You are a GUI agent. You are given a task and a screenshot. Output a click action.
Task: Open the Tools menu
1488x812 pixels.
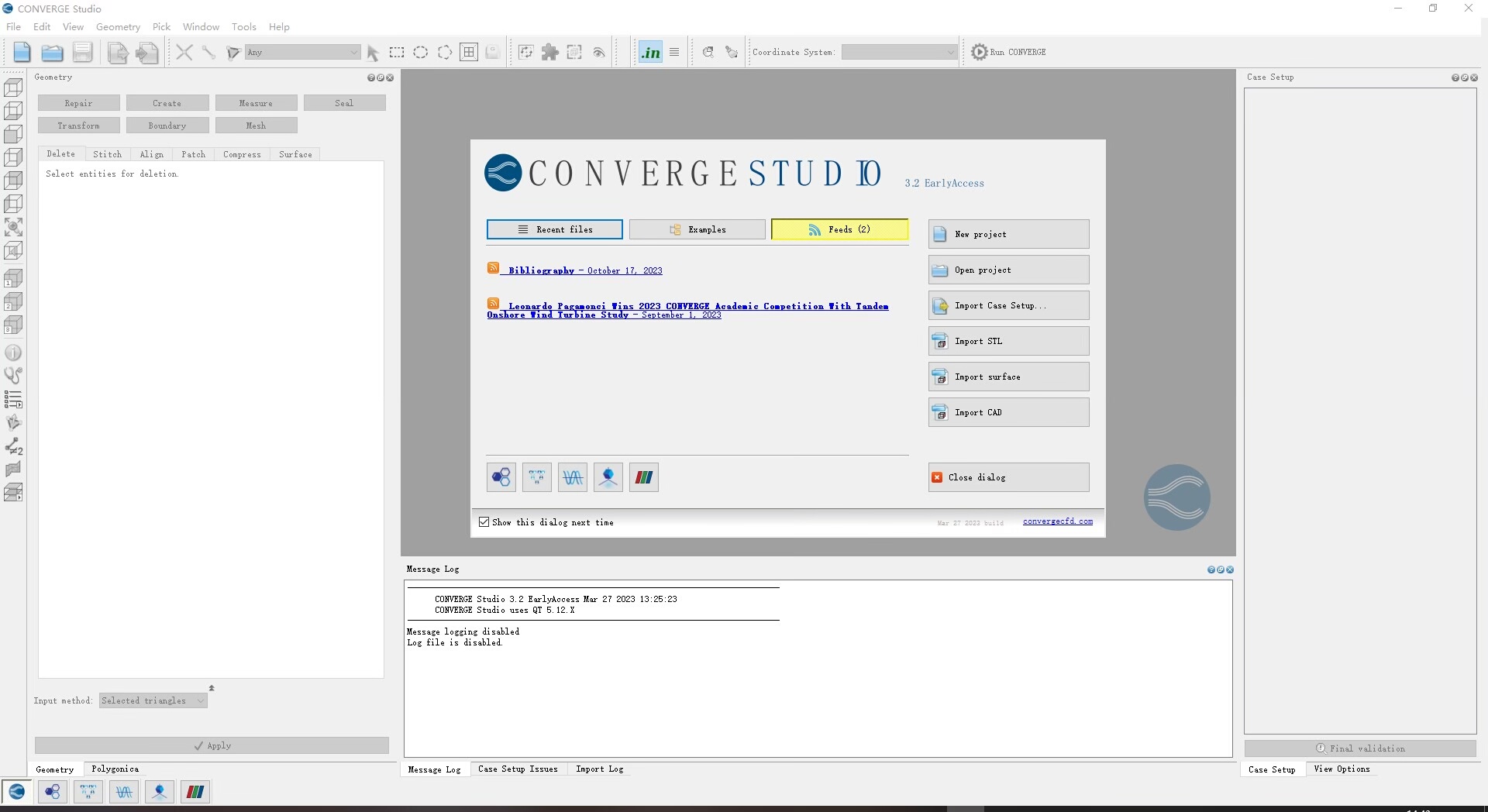pos(243,26)
